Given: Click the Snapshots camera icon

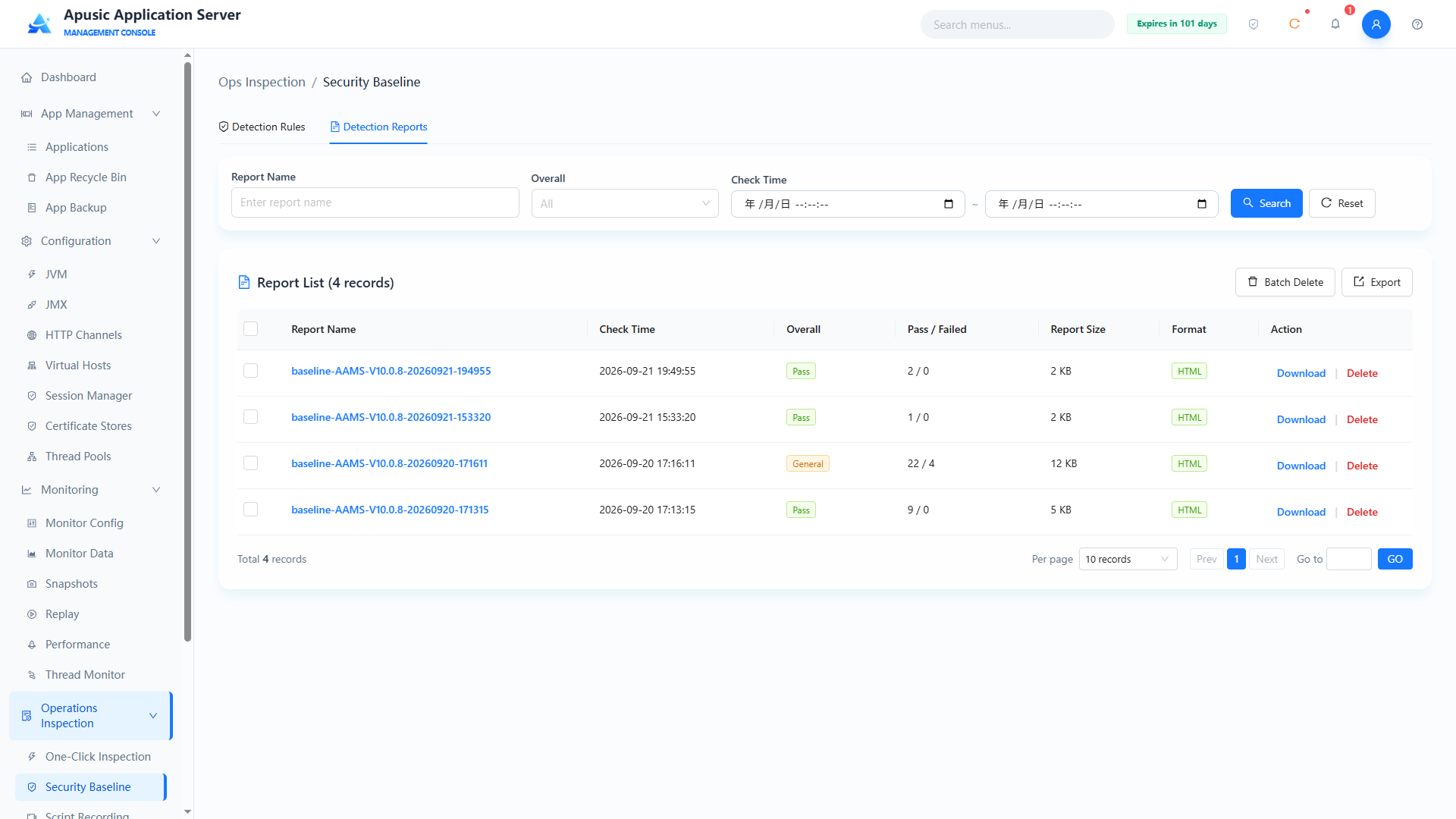Looking at the screenshot, I should [x=32, y=584].
